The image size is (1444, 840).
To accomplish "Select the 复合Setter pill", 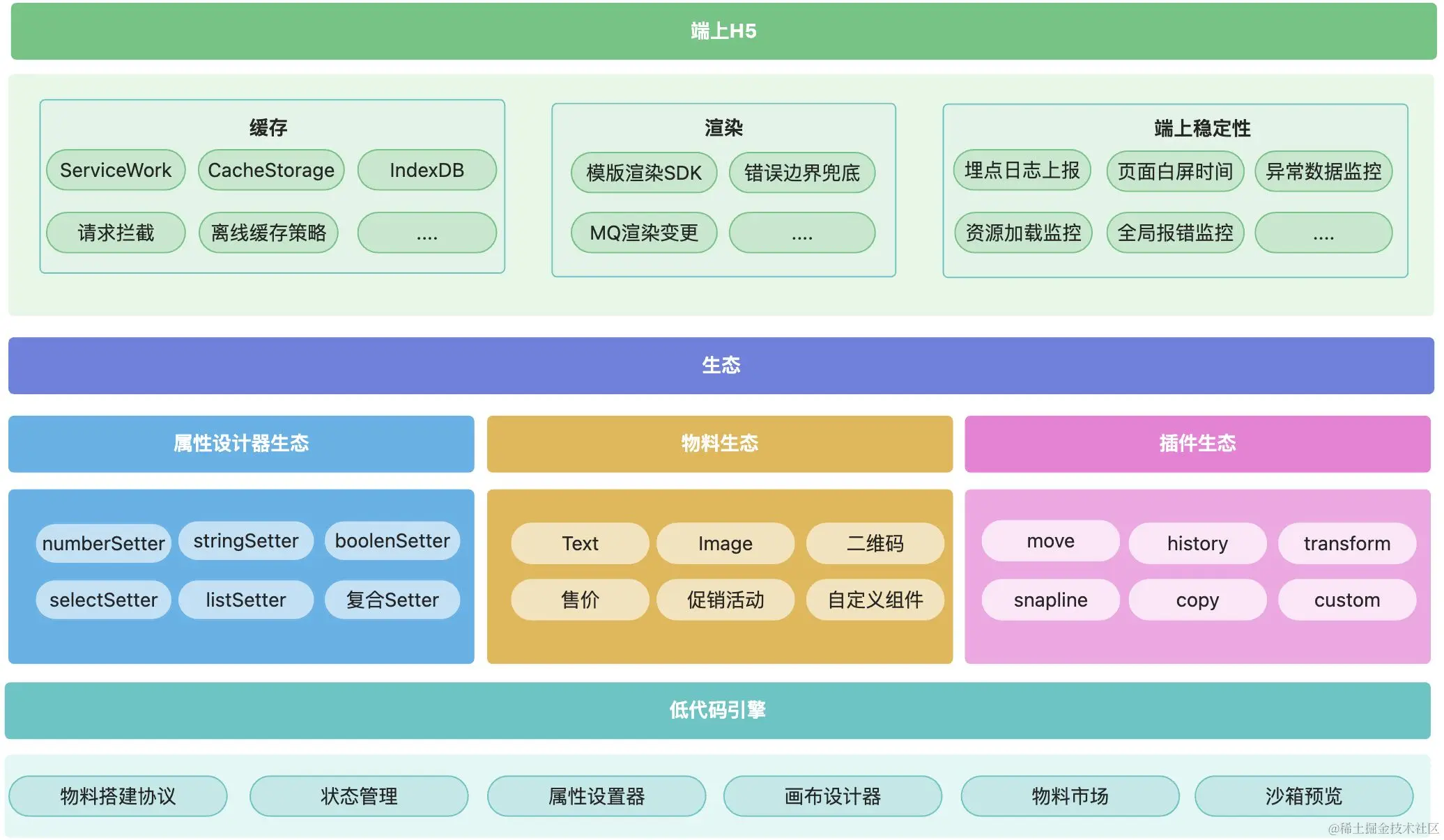I will coord(392,600).
